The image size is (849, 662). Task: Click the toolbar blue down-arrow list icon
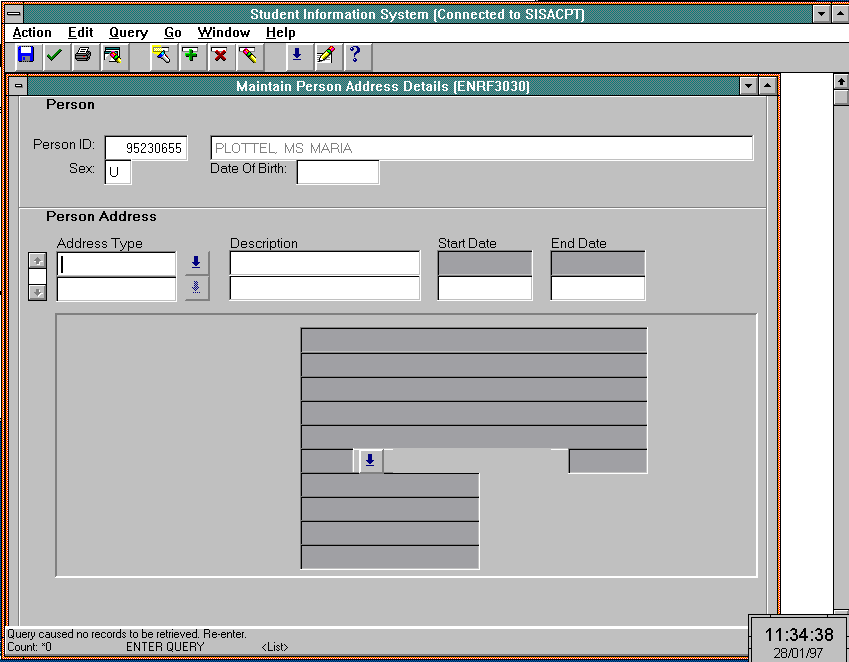pos(296,56)
